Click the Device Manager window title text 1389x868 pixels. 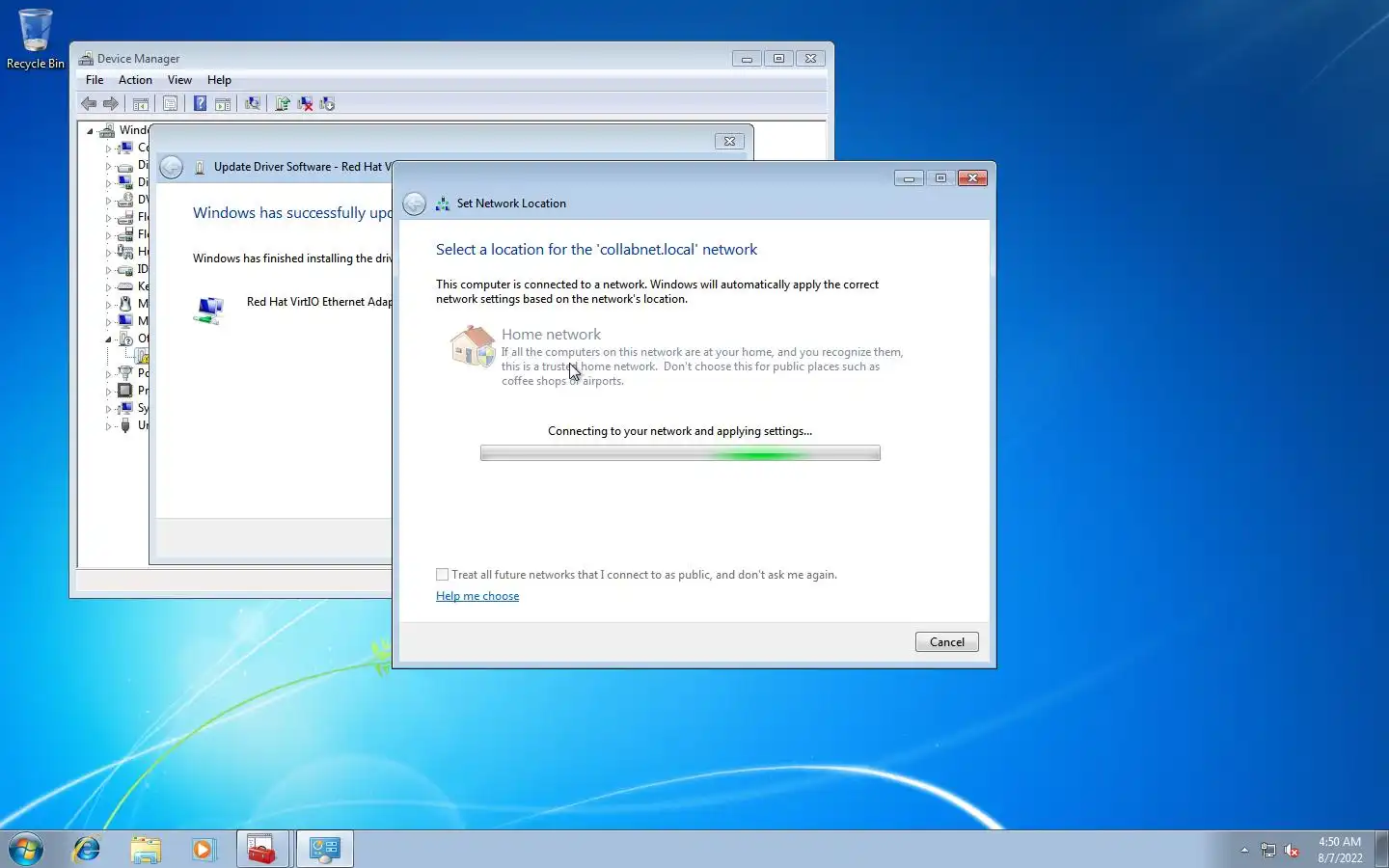click(138, 59)
